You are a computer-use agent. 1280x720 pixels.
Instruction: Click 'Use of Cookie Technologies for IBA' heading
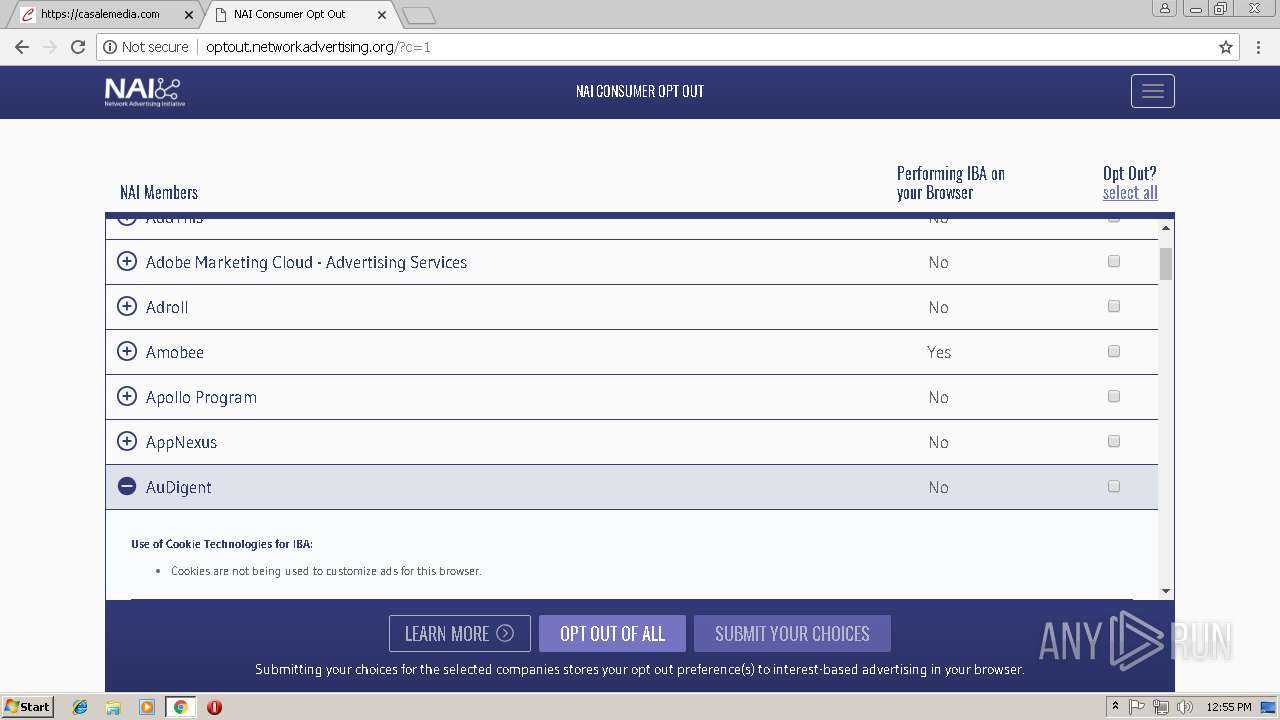click(x=222, y=544)
